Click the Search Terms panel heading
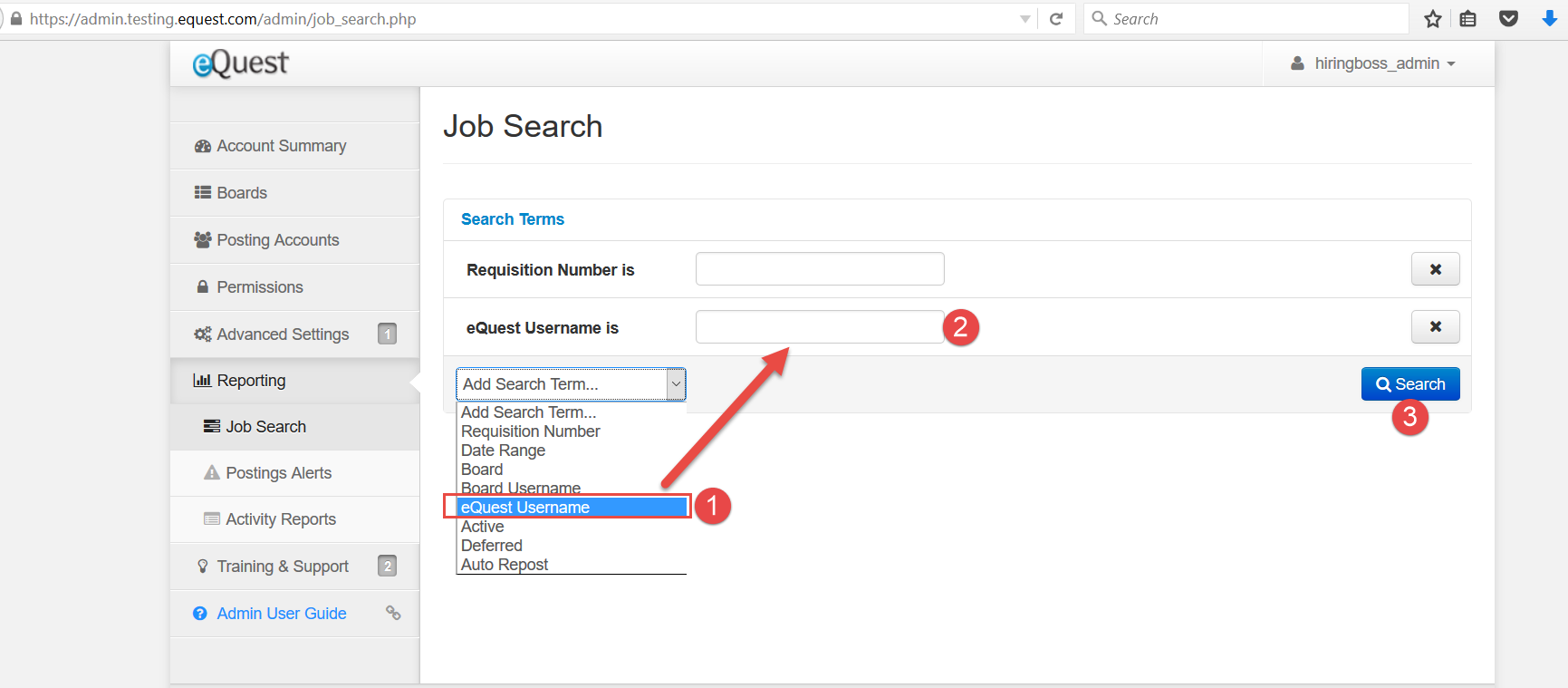This screenshot has width=1568, height=688. [x=513, y=219]
